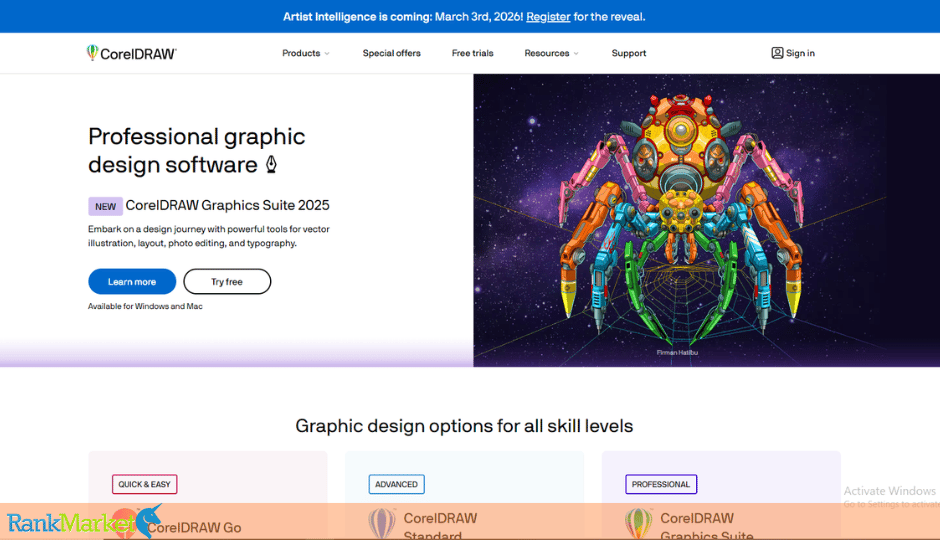Screen dimensions: 940x540
Task: Click the Register link in the banner
Action: (548, 17)
